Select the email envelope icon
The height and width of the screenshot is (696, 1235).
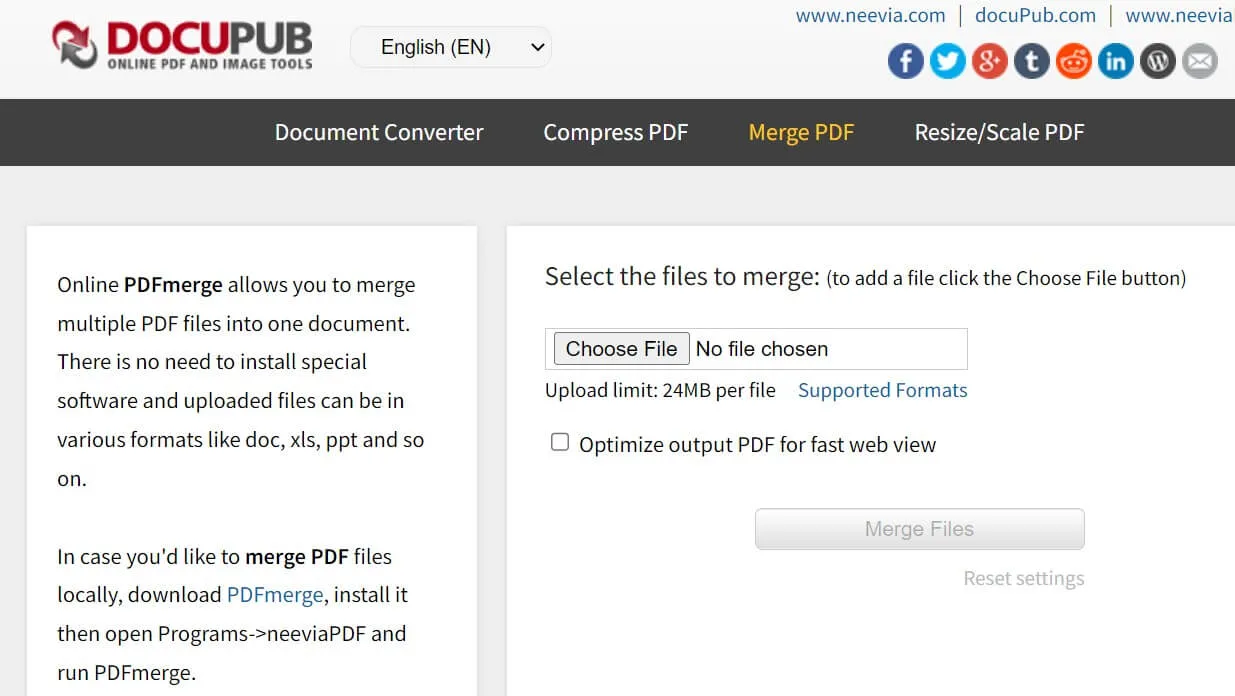(x=1199, y=61)
